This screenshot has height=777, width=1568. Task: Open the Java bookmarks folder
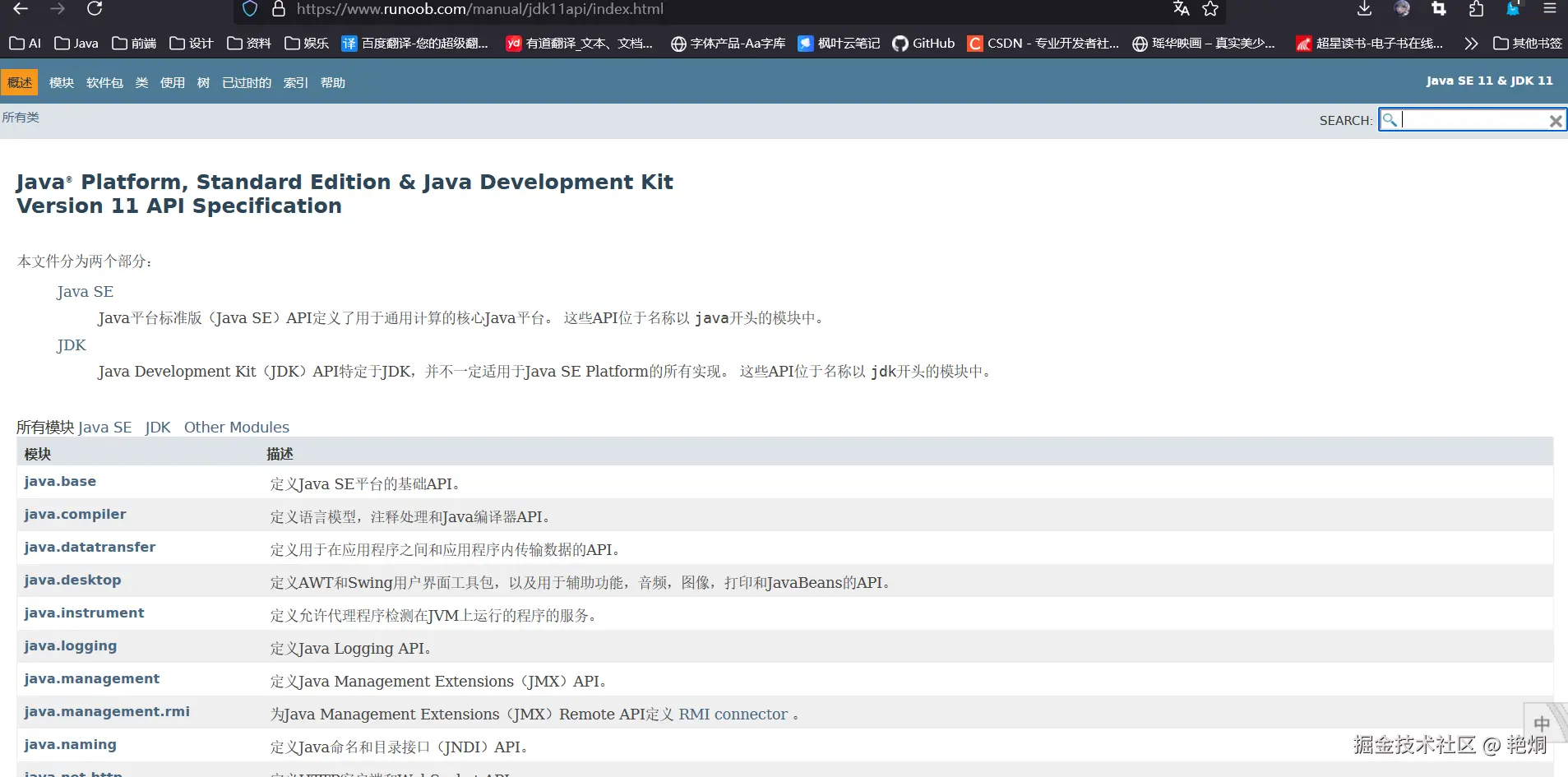click(x=76, y=44)
